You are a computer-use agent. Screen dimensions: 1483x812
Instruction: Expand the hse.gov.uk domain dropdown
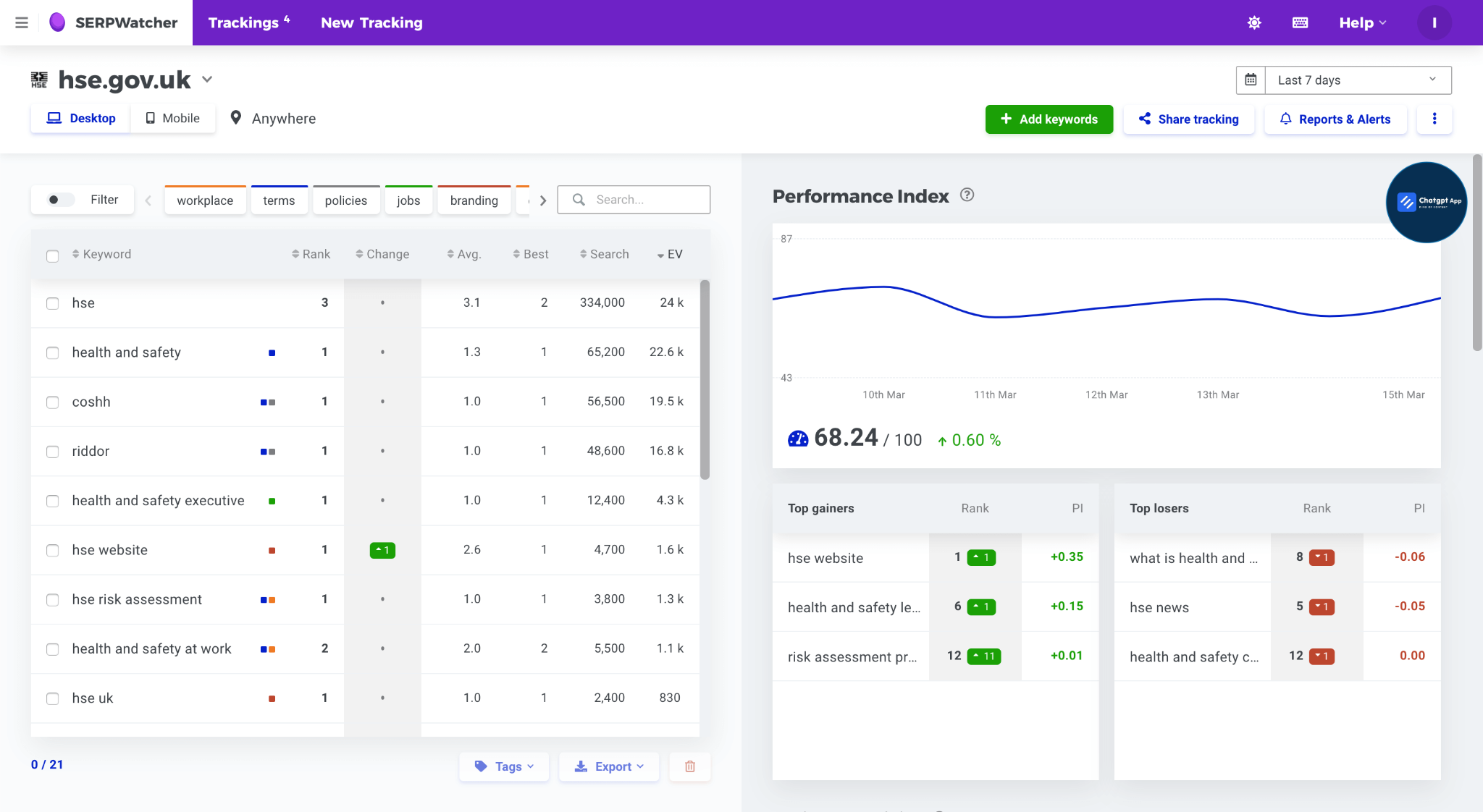pos(207,80)
